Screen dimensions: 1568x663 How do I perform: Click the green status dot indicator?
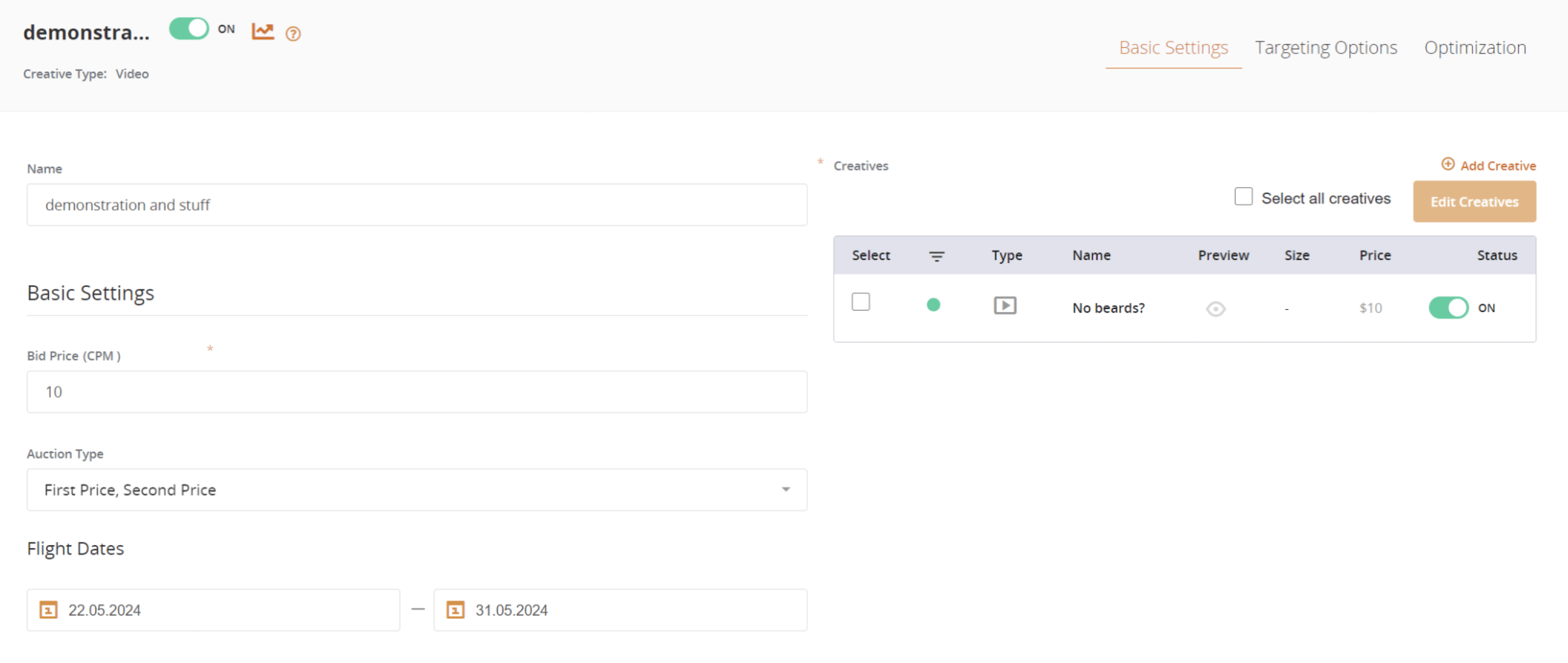point(933,305)
